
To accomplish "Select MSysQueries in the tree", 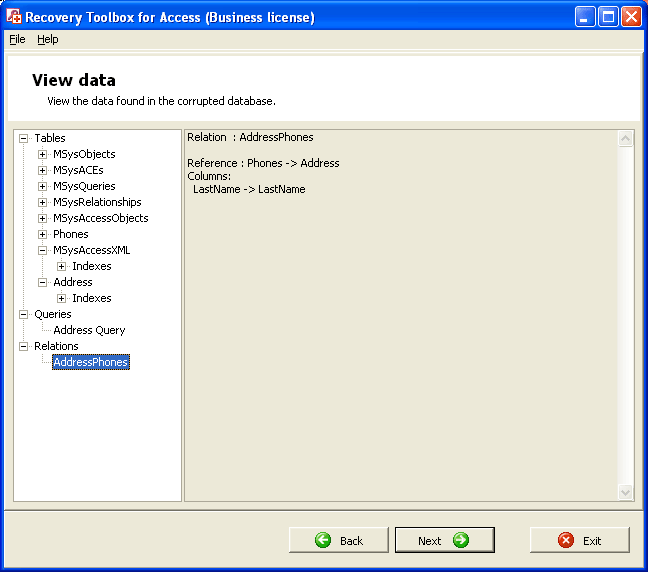I will (84, 186).
